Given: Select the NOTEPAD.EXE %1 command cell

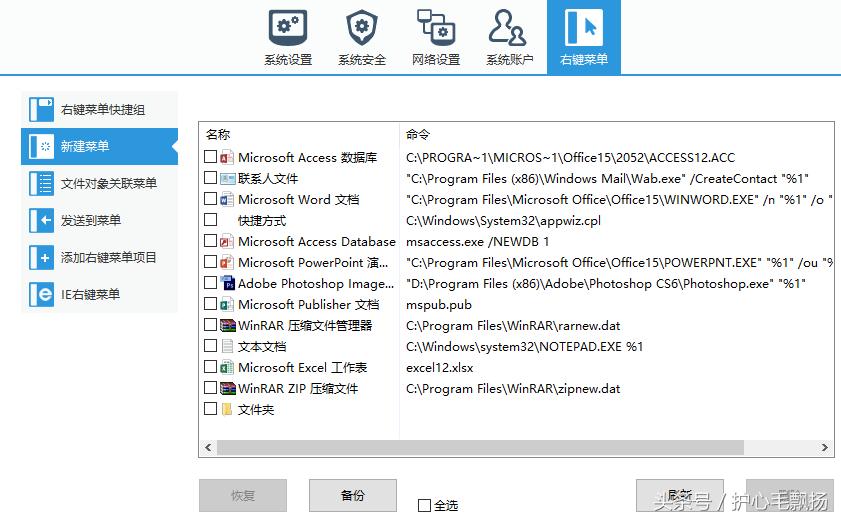Looking at the screenshot, I should [x=524, y=347].
